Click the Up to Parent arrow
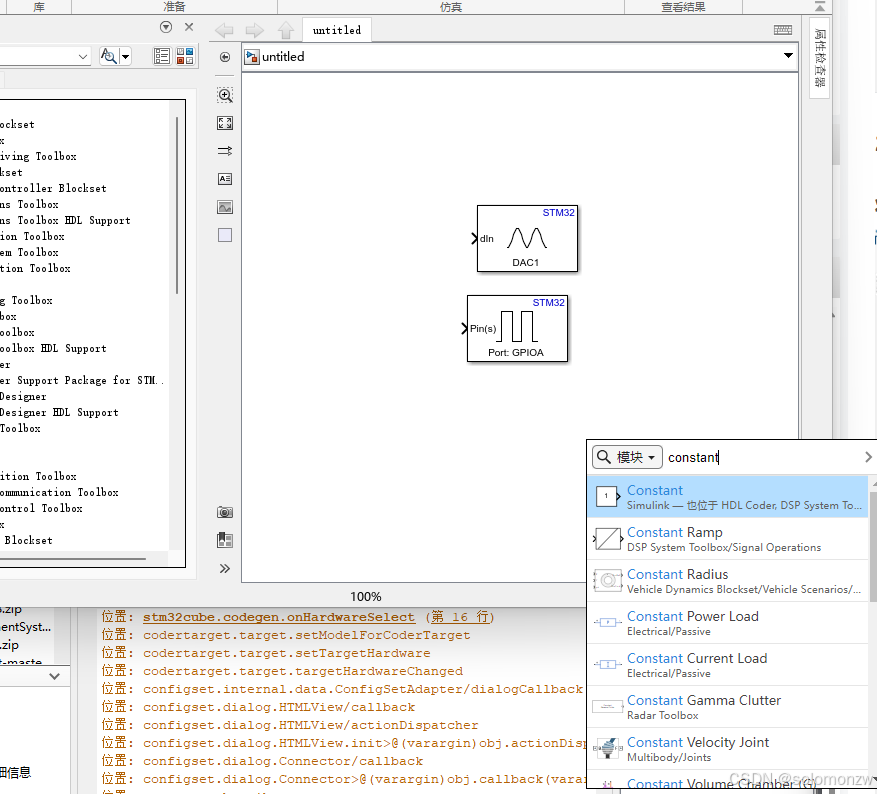Image resolution: width=877 pixels, height=794 pixels. point(286,30)
